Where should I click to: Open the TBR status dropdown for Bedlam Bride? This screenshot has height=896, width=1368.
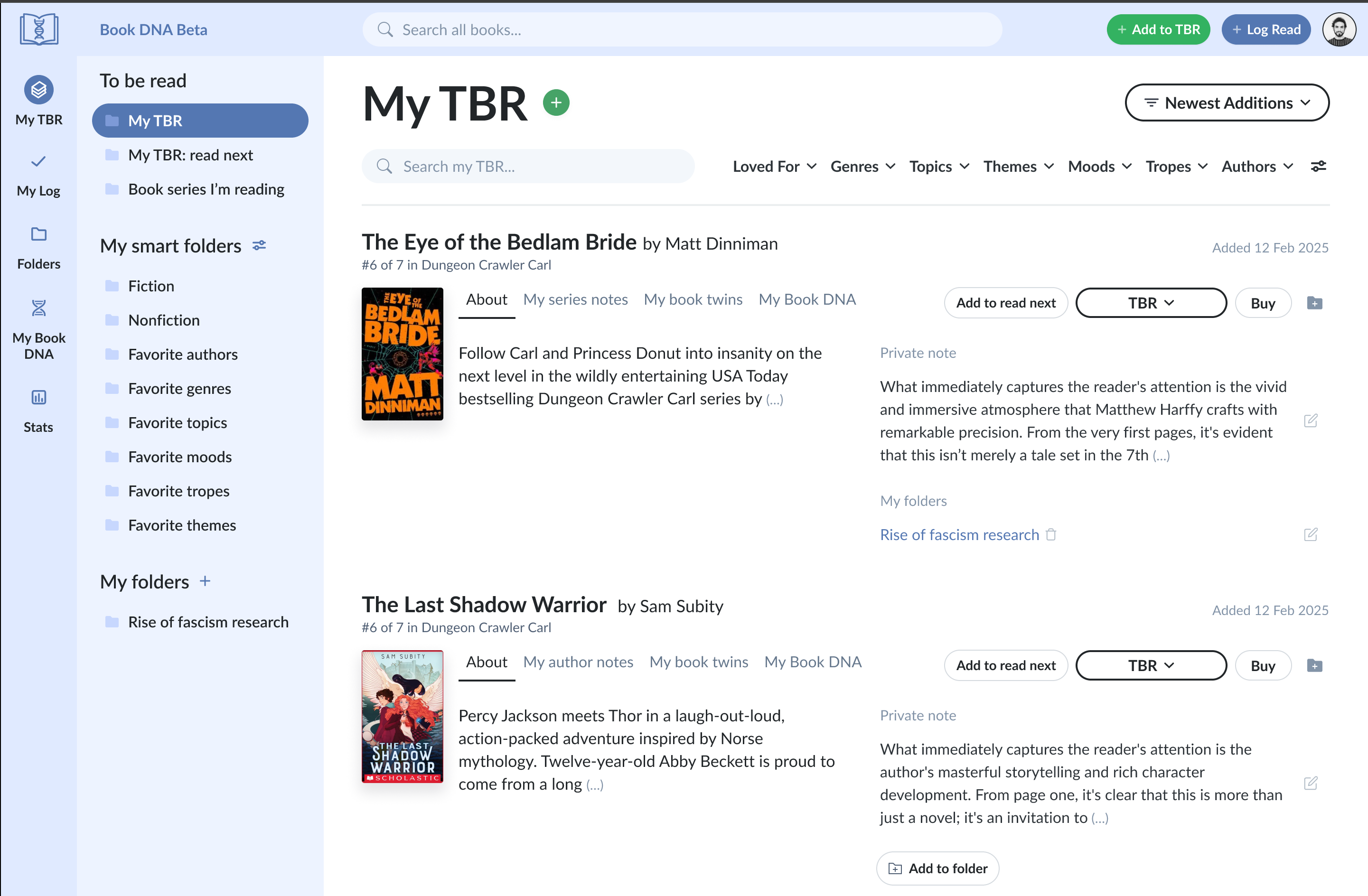[1151, 303]
